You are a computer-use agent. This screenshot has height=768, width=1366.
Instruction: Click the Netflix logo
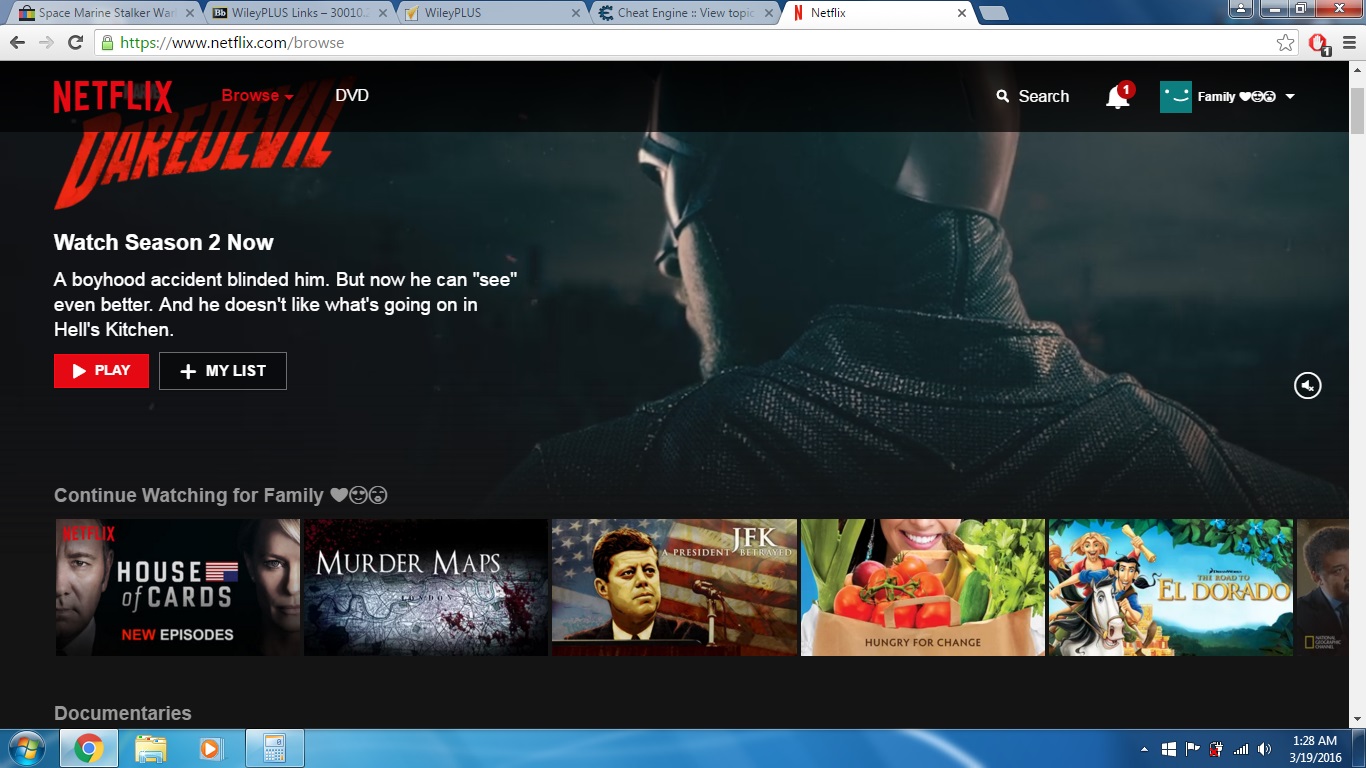click(x=113, y=97)
